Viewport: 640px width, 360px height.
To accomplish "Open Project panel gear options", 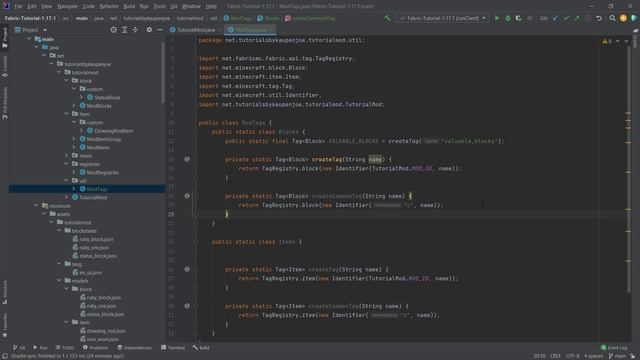I will point(149,30).
